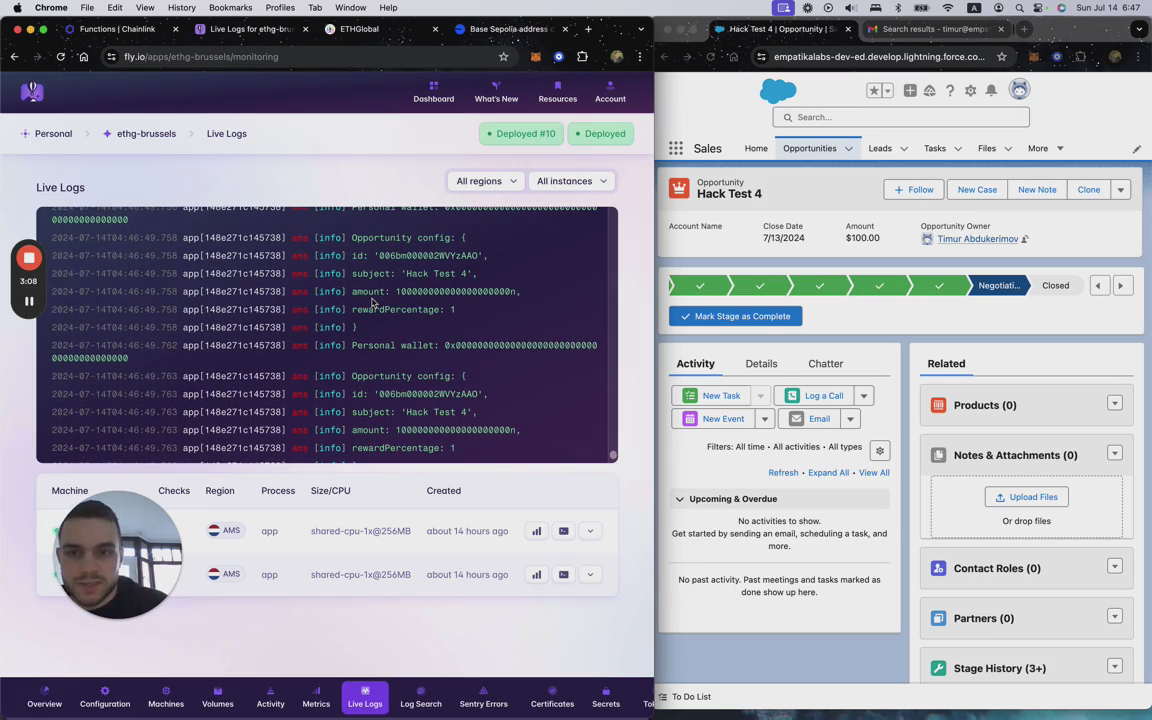Open the Products (0) related list menu

(1115, 403)
